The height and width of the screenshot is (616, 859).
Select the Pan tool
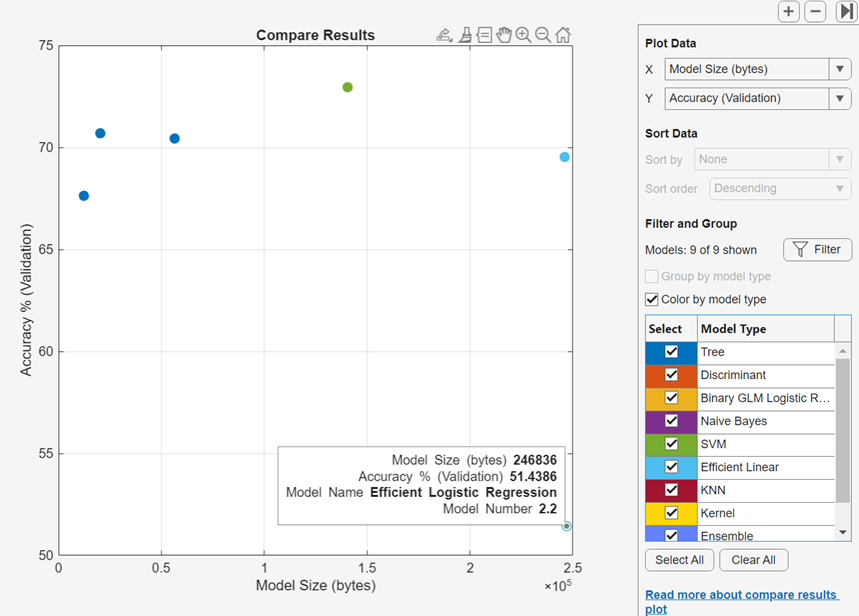pos(504,34)
